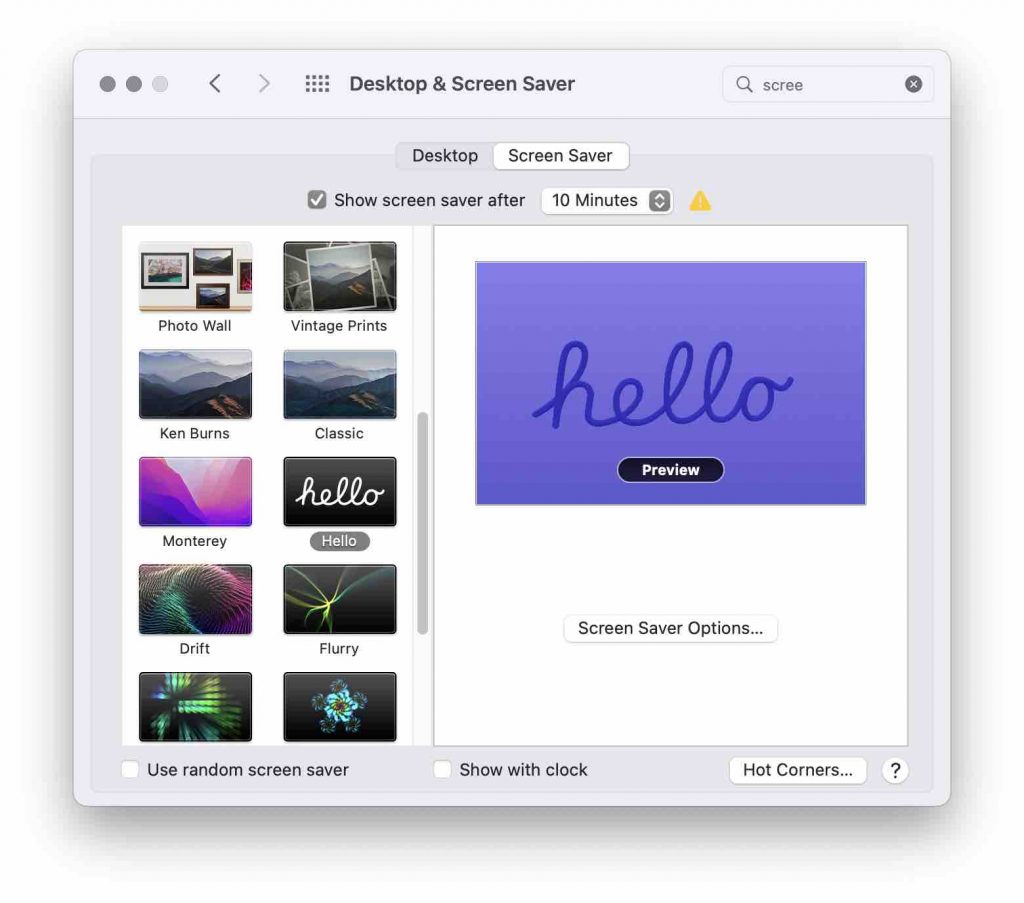This screenshot has height=903, width=1024.
Task: Click the 'Photo Wall' label text
Action: coord(195,326)
